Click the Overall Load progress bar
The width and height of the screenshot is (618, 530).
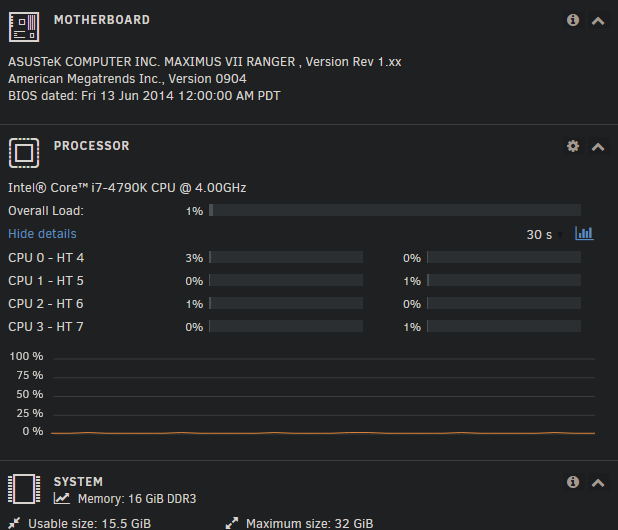pos(395,210)
